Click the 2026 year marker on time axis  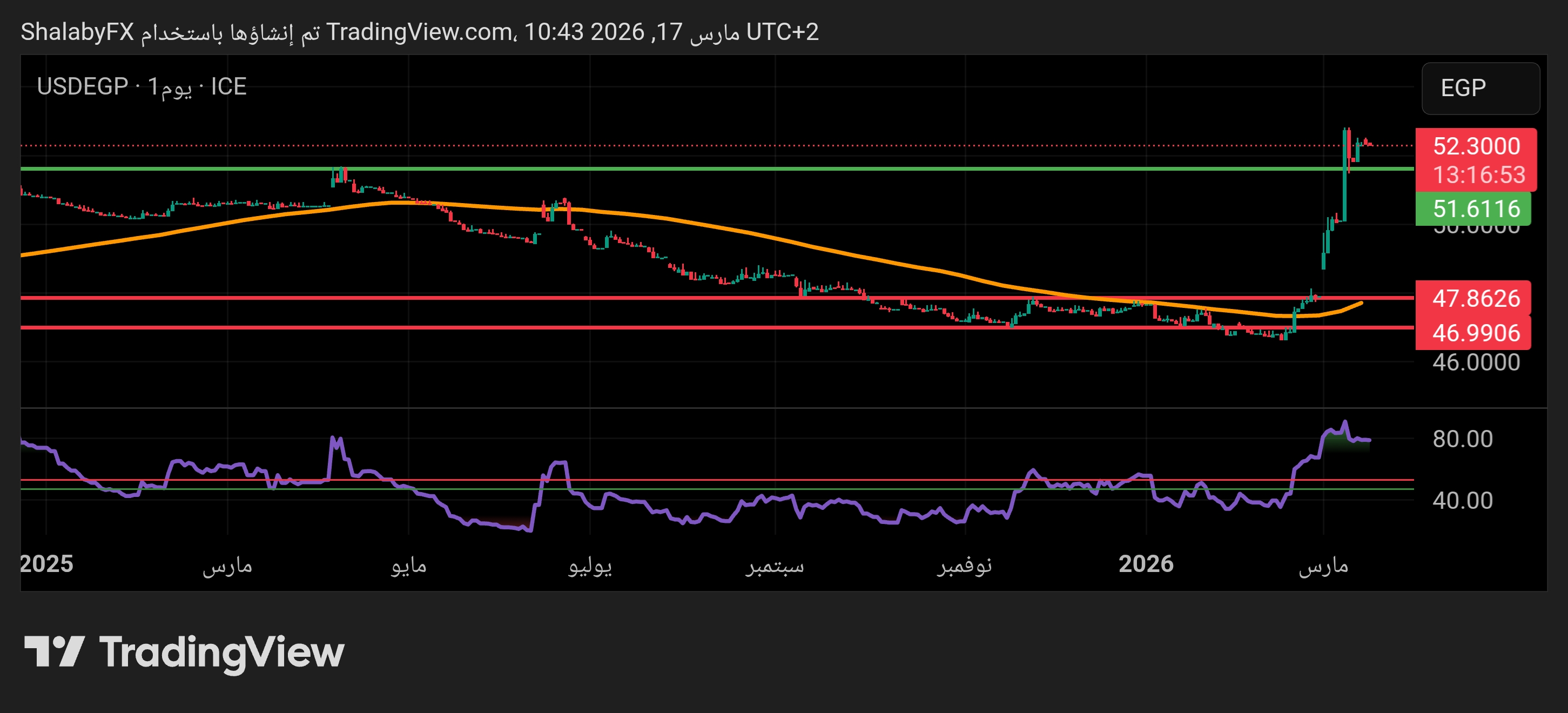(1146, 564)
